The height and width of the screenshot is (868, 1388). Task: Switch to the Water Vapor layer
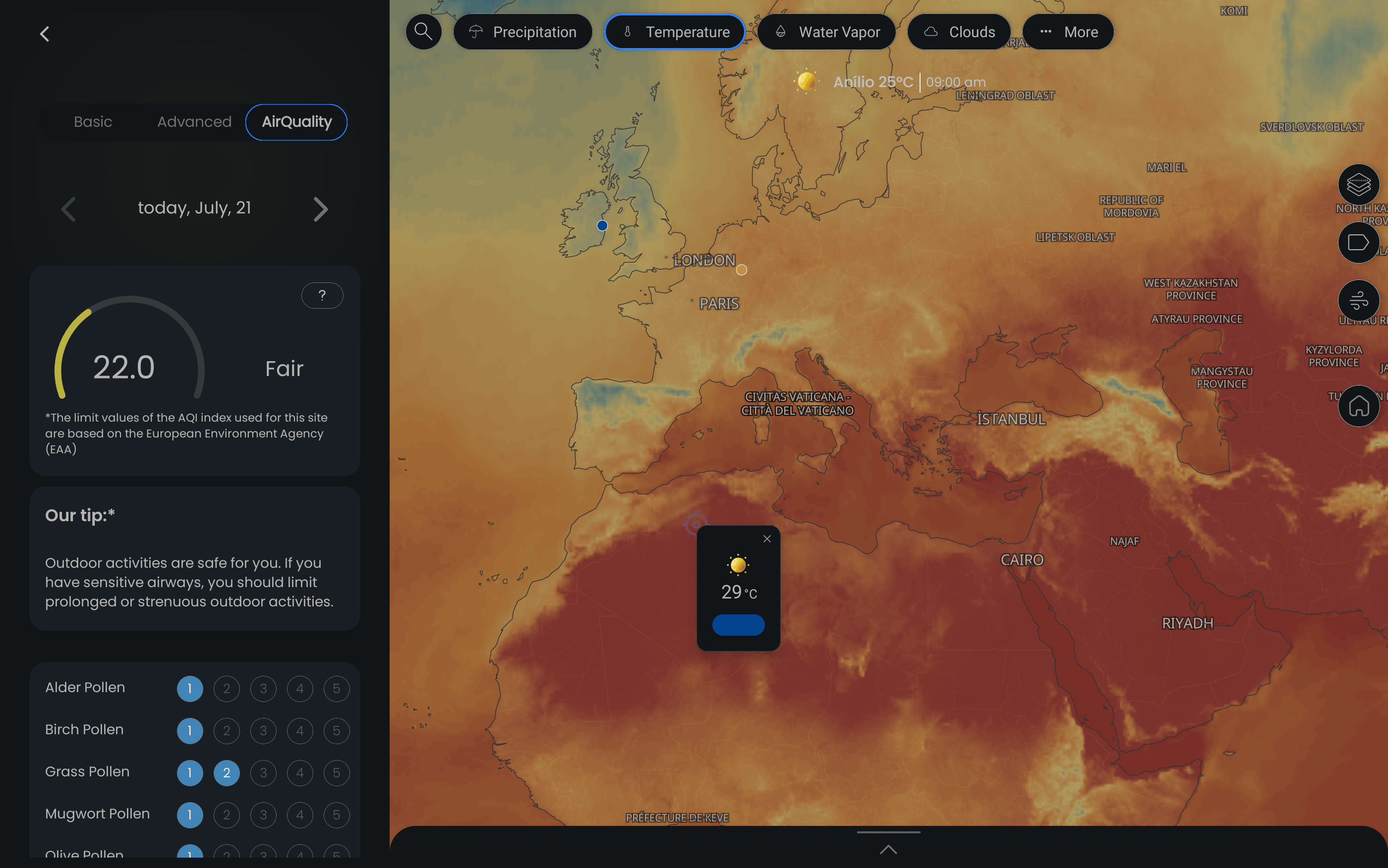(826, 32)
